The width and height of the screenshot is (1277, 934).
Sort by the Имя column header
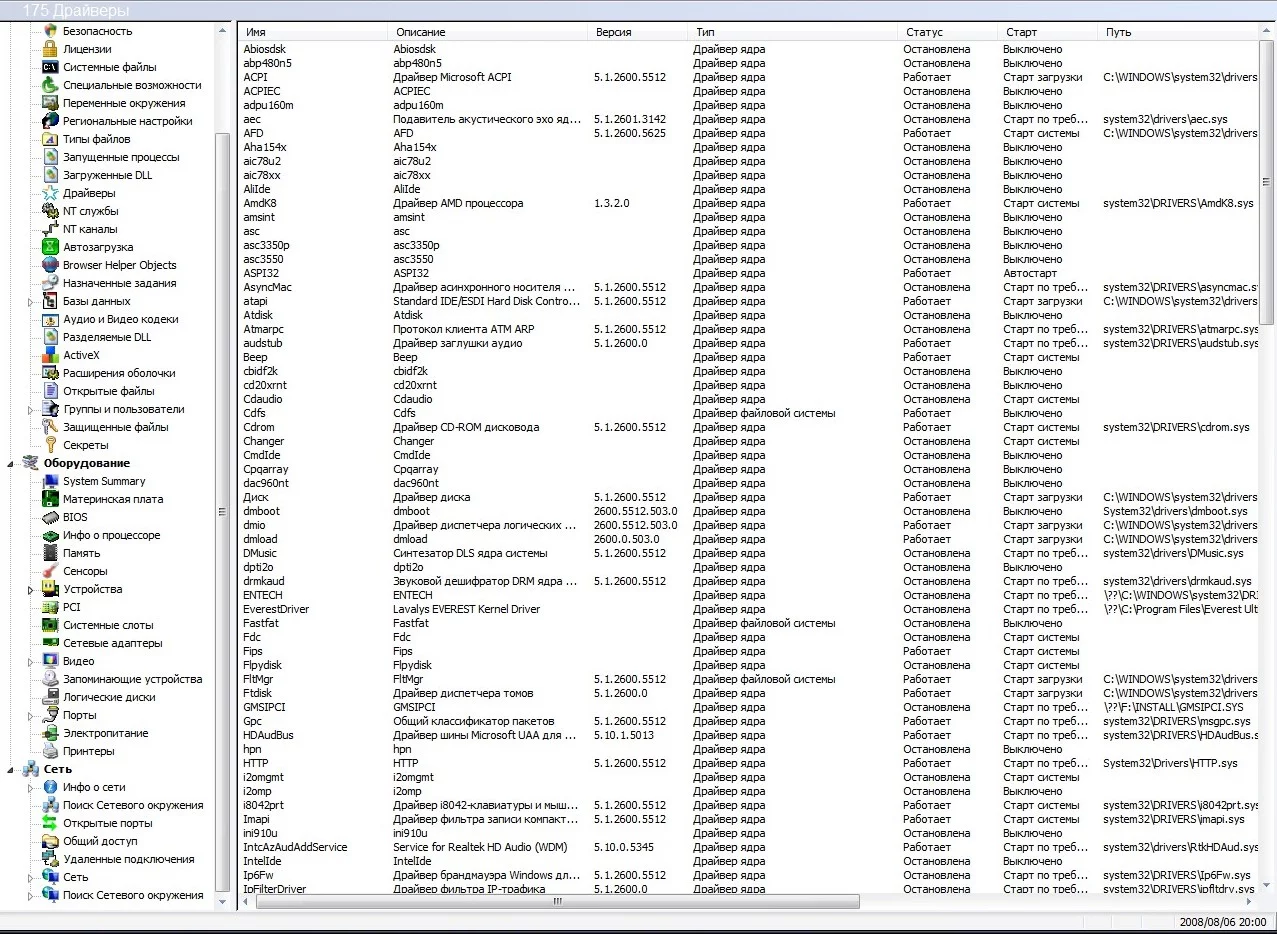click(313, 32)
